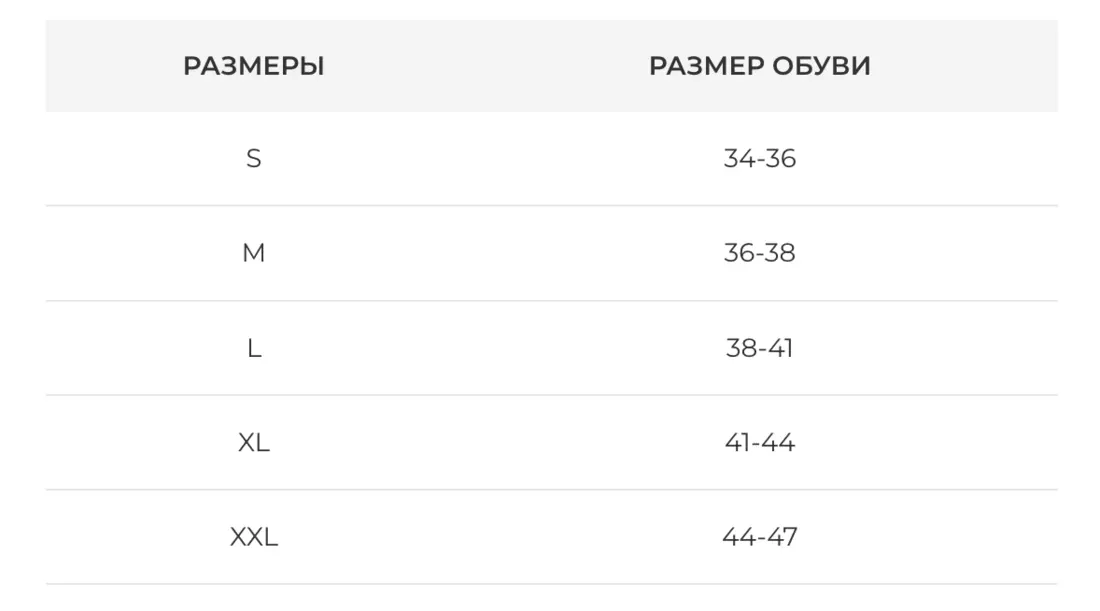This screenshot has width=1100, height=611.
Task: Click the number 47 in the XXL range
Action: tap(783, 537)
